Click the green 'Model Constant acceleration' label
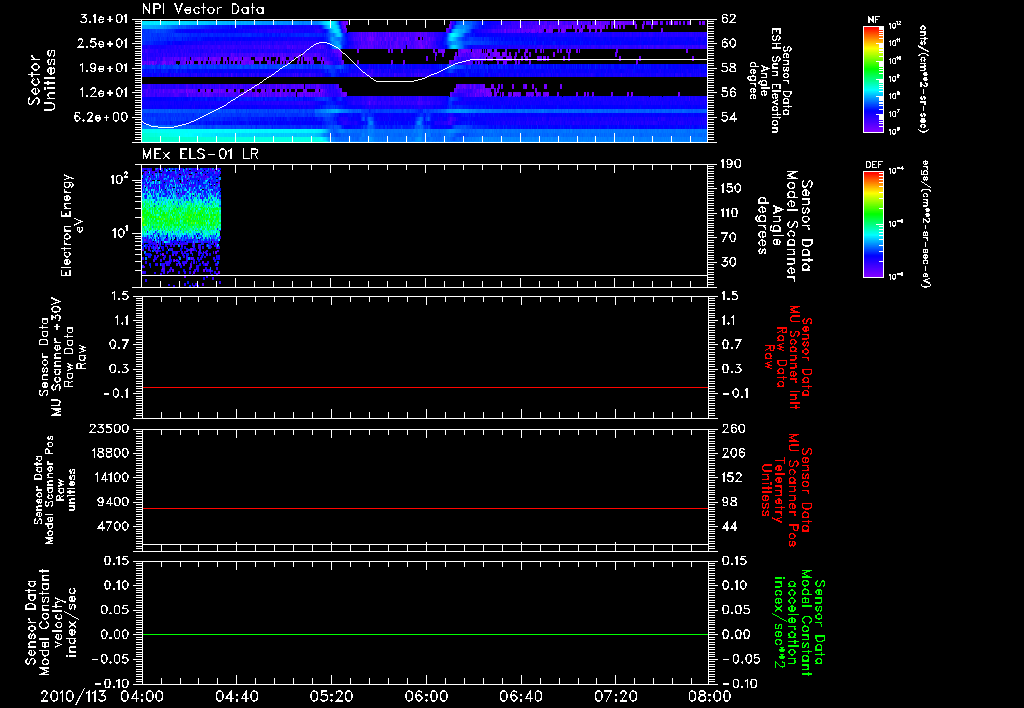 pyautogui.click(x=799, y=622)
